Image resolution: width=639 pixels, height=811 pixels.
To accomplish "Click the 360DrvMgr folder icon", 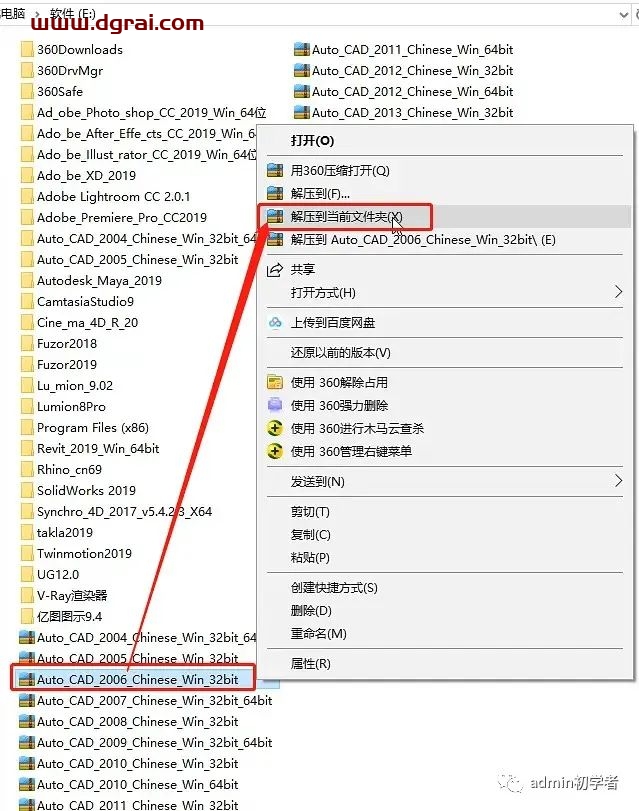I will point(26,70).
